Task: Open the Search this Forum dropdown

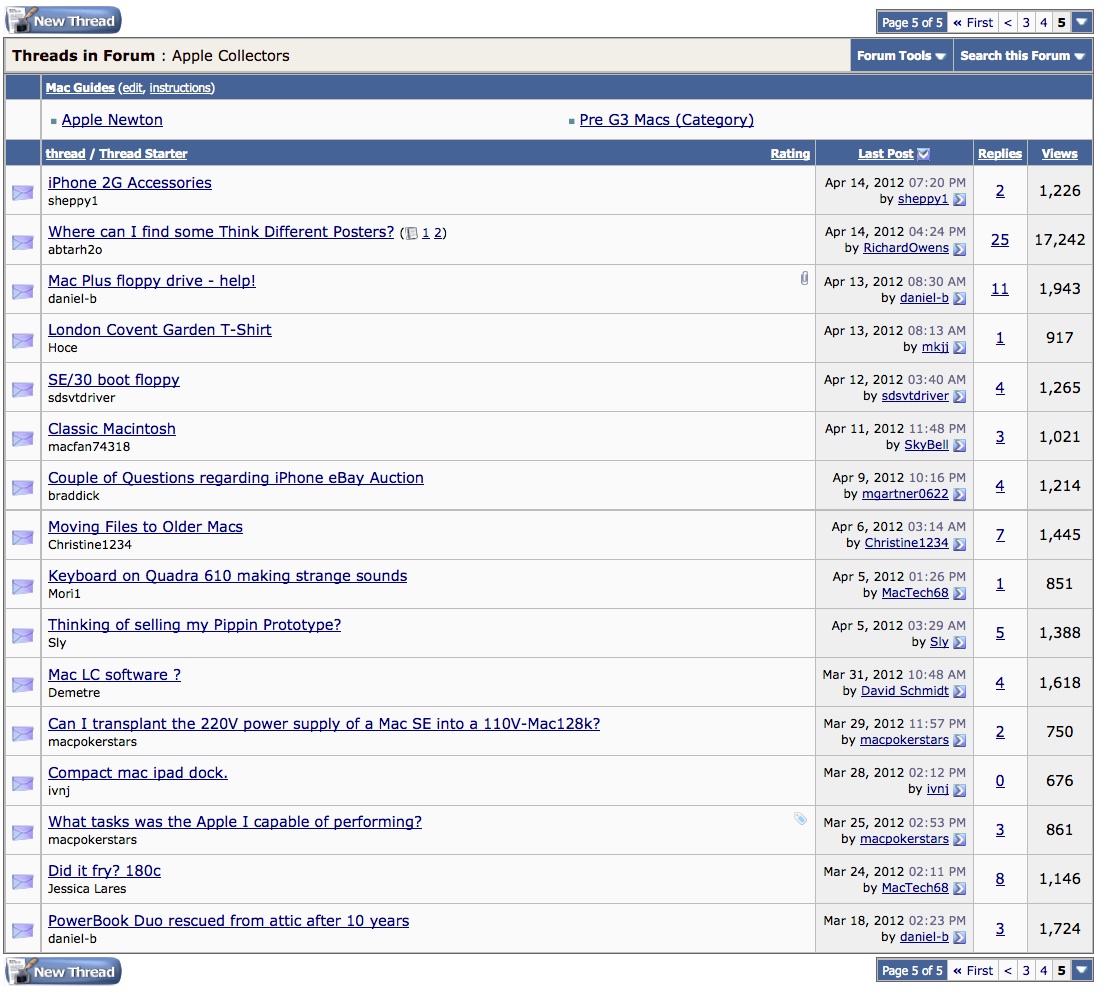Action: [1021, 55]
